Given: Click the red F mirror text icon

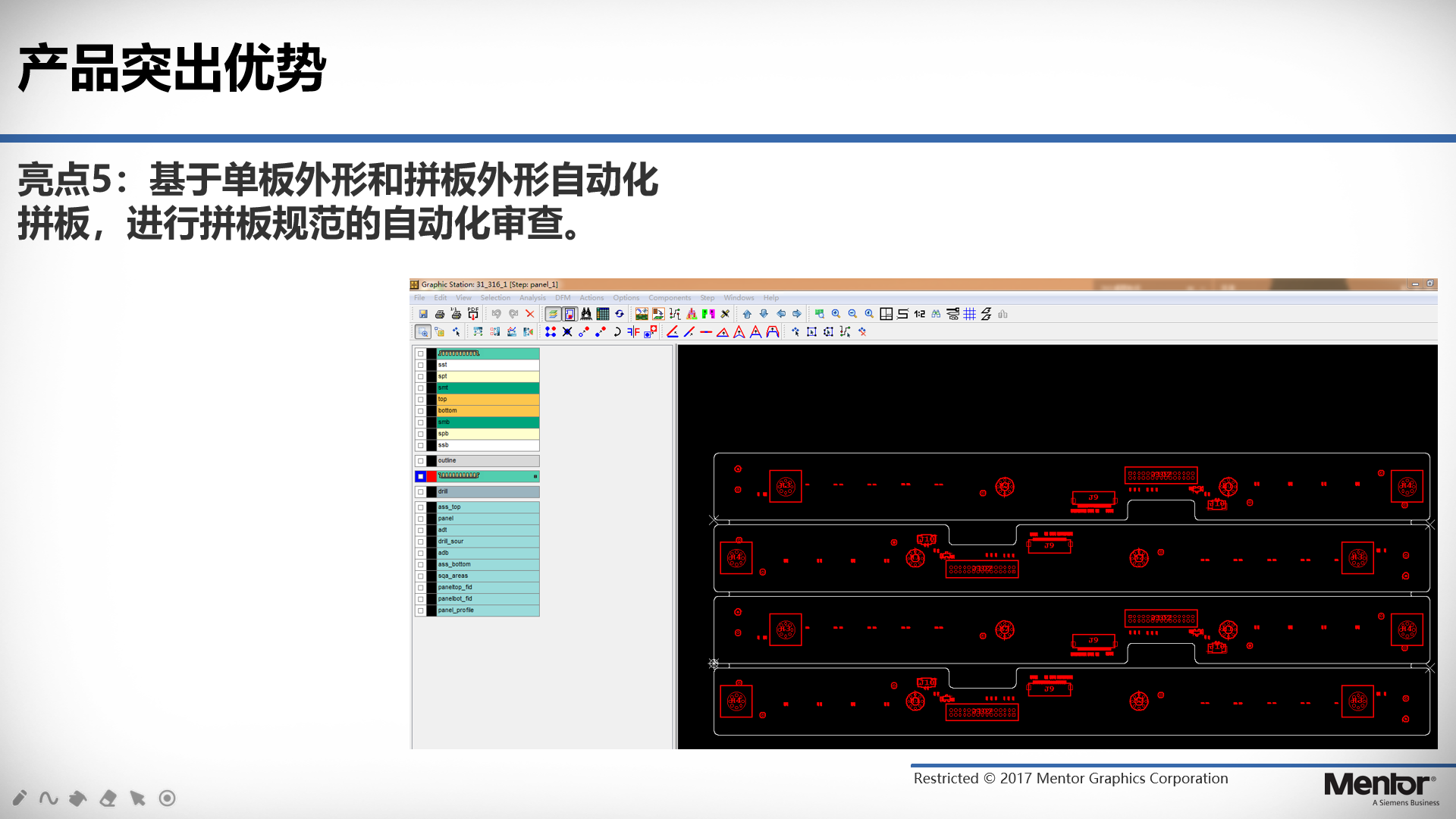Looking at the screenshot, I should tap(633, 332).
